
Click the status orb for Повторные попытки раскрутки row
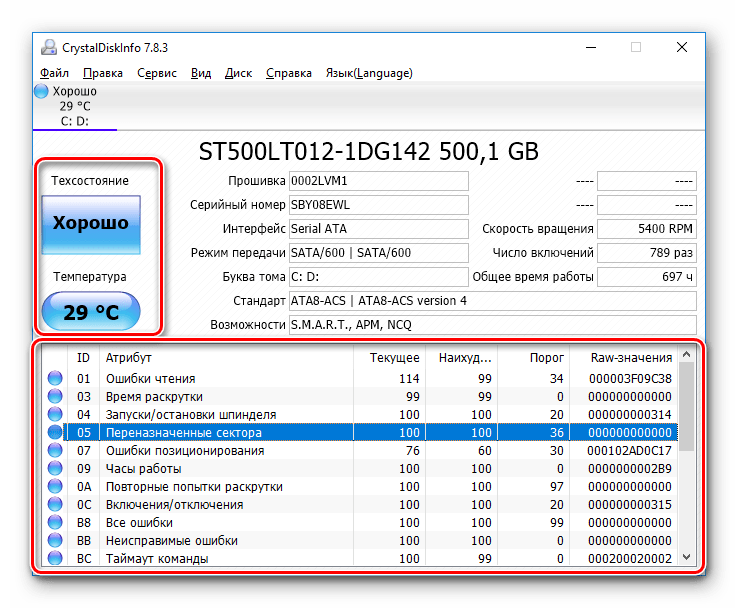click(x=55, y=486)
